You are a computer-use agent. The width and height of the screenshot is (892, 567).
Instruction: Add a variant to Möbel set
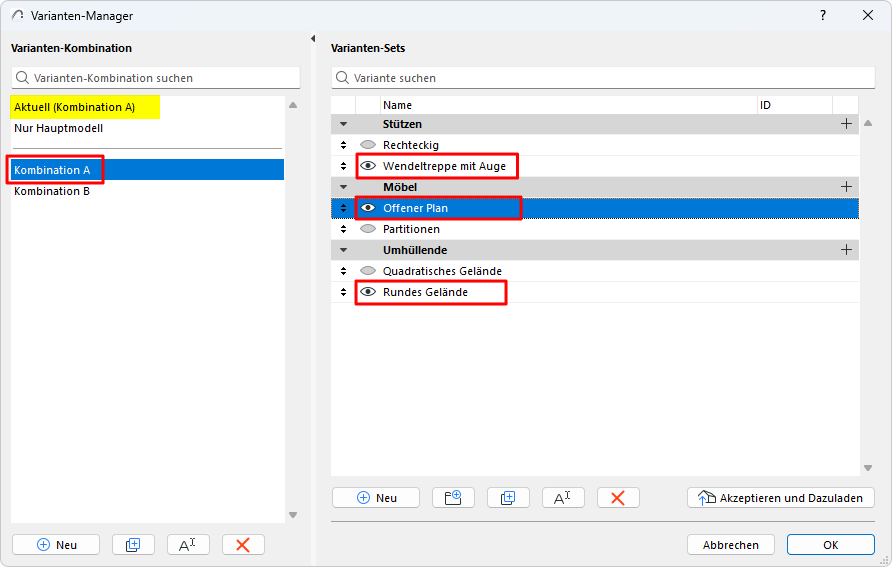[x=846, y=187]
